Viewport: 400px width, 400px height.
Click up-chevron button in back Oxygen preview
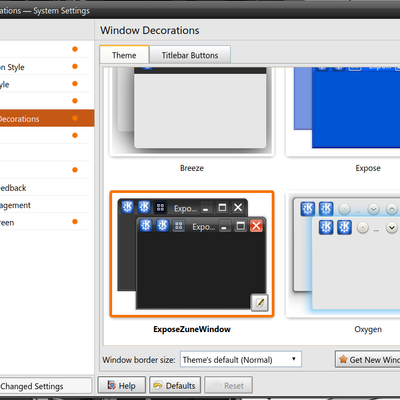(x=392, y=209)
